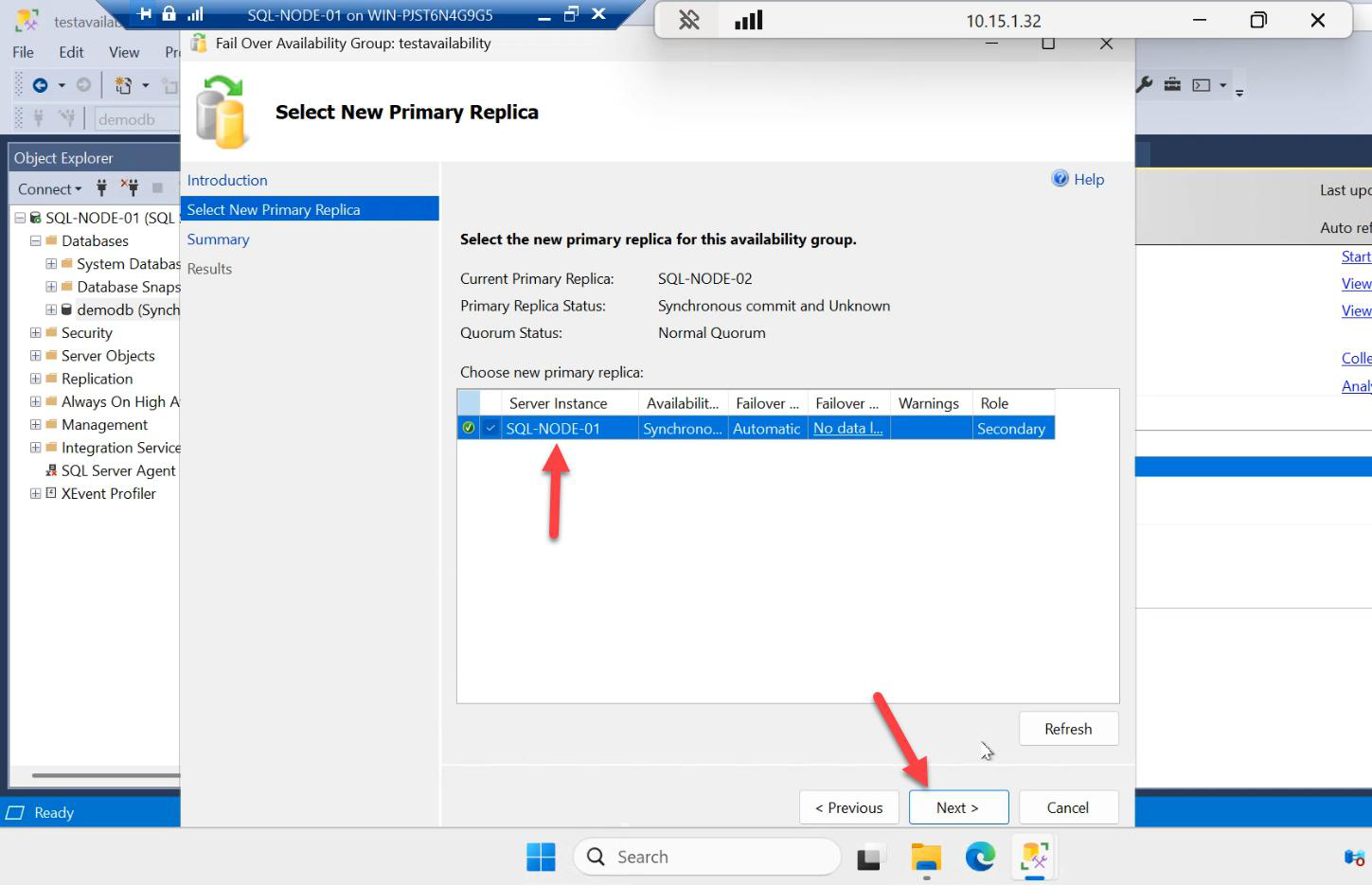Click the SSMS icon in the taskbar
Screen dimensions: 1372x885
[1035, 858]
